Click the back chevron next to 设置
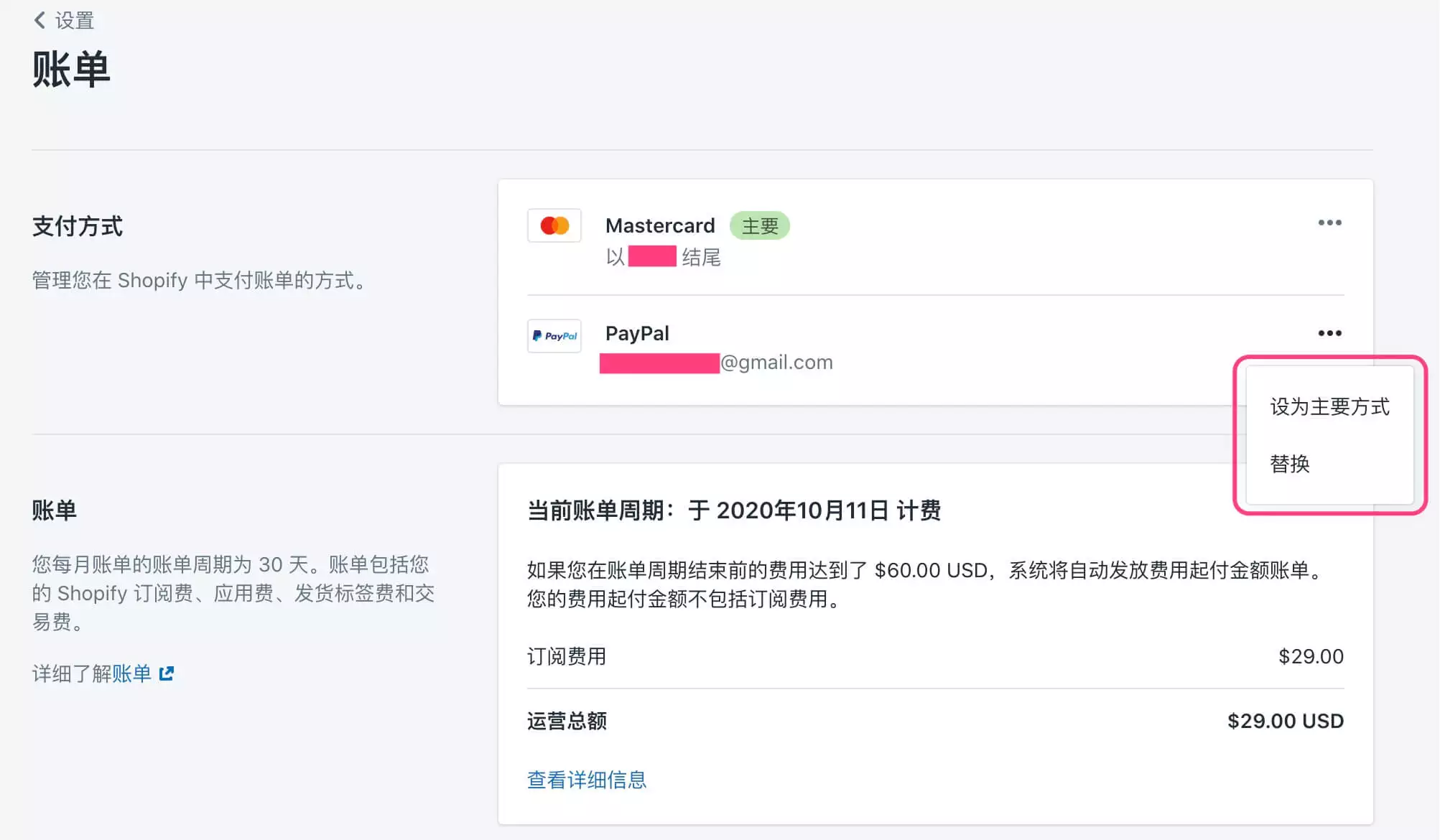1440x840 pixels. (x=40, y=20)
